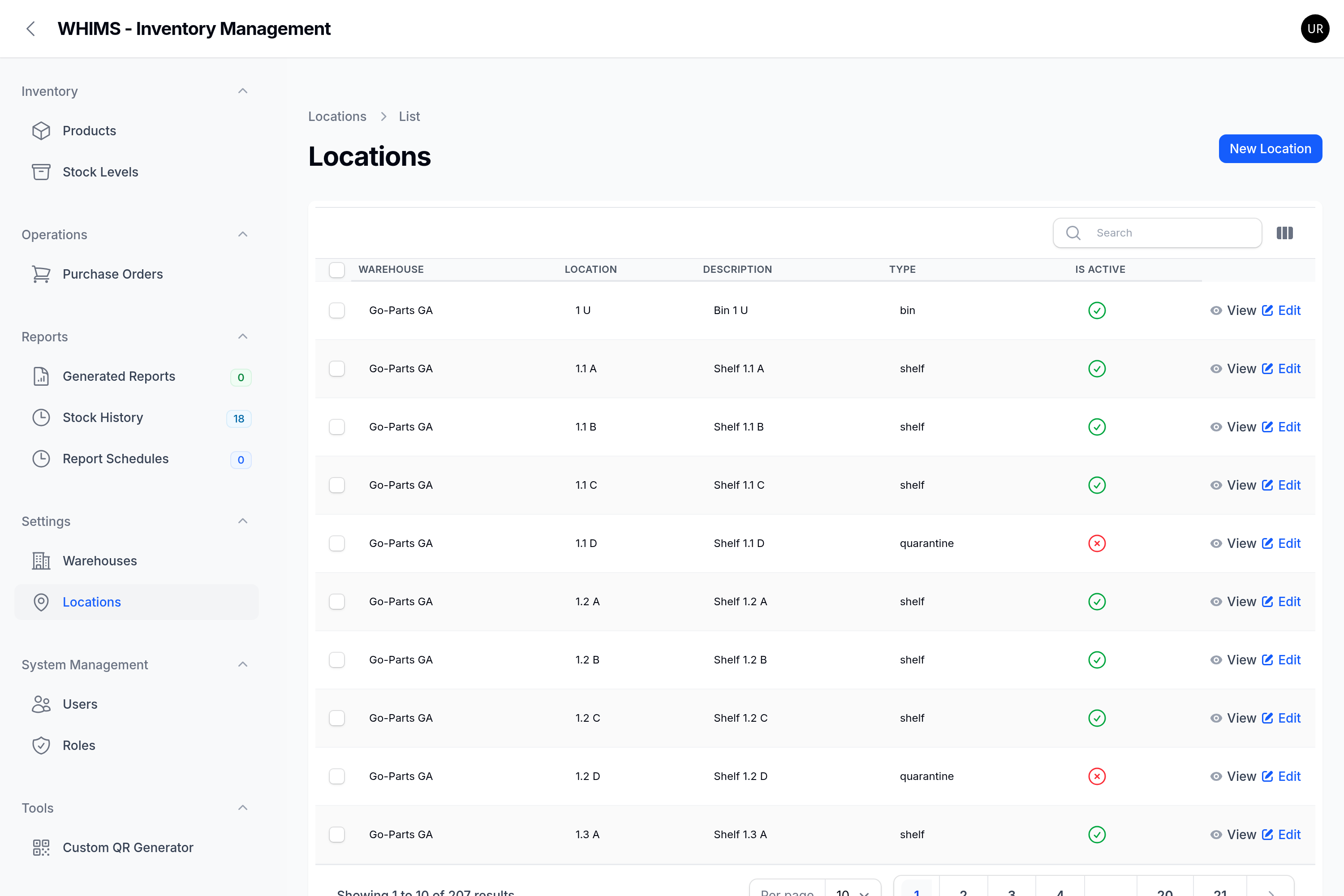This screenshot has height=896, width=1344.
Task: Click the back arrow icon in header
Action: pyautogui.click(x=31, y=29)
